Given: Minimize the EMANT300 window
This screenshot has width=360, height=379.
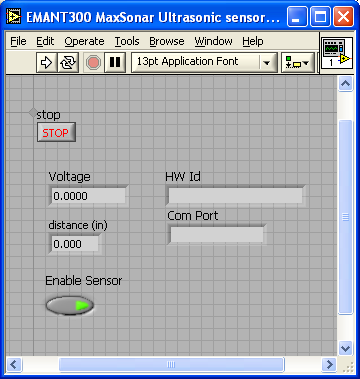Looking at the screenshot, I should click(297, 16).
